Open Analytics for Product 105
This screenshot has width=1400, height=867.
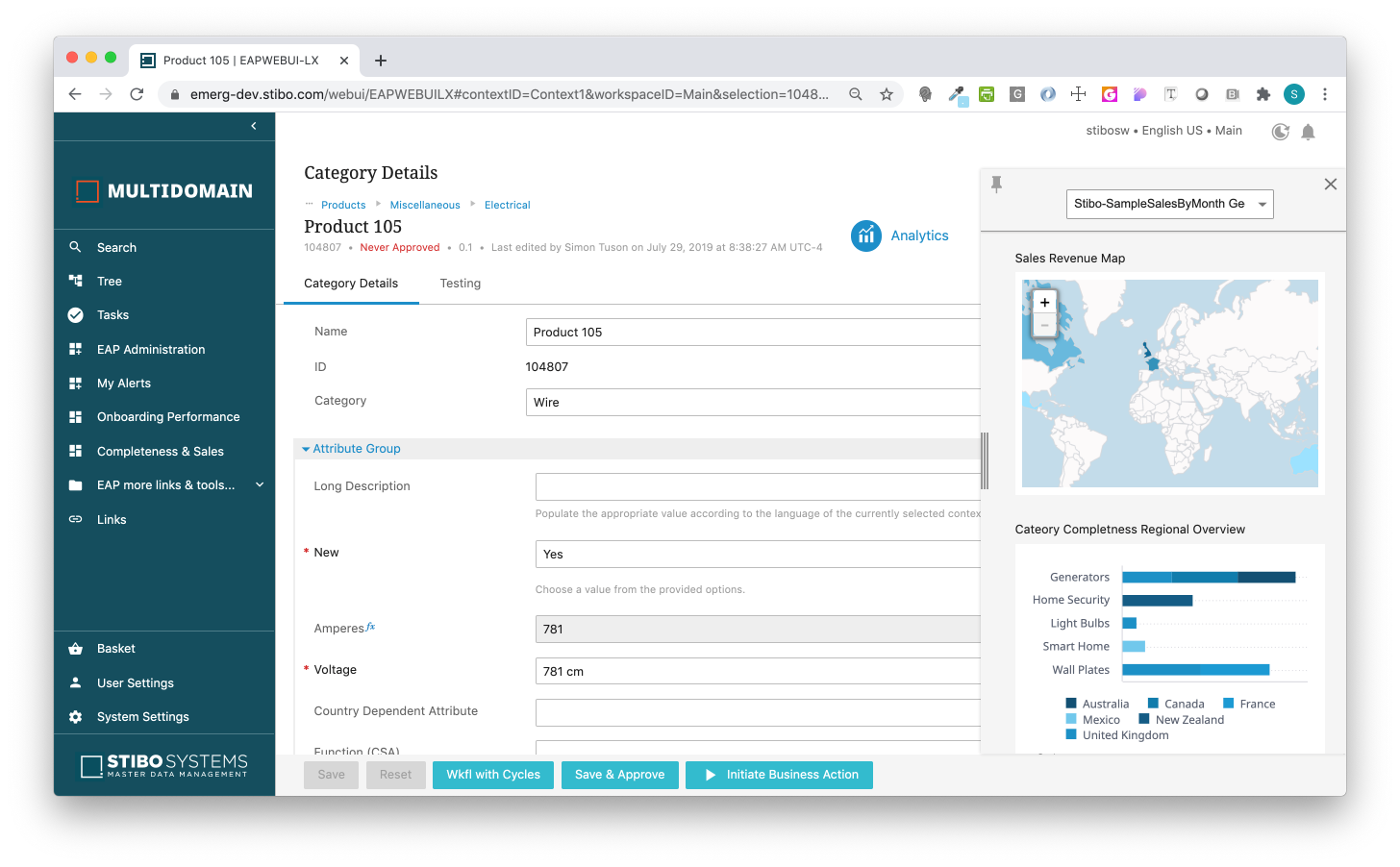tap(900, 235)
